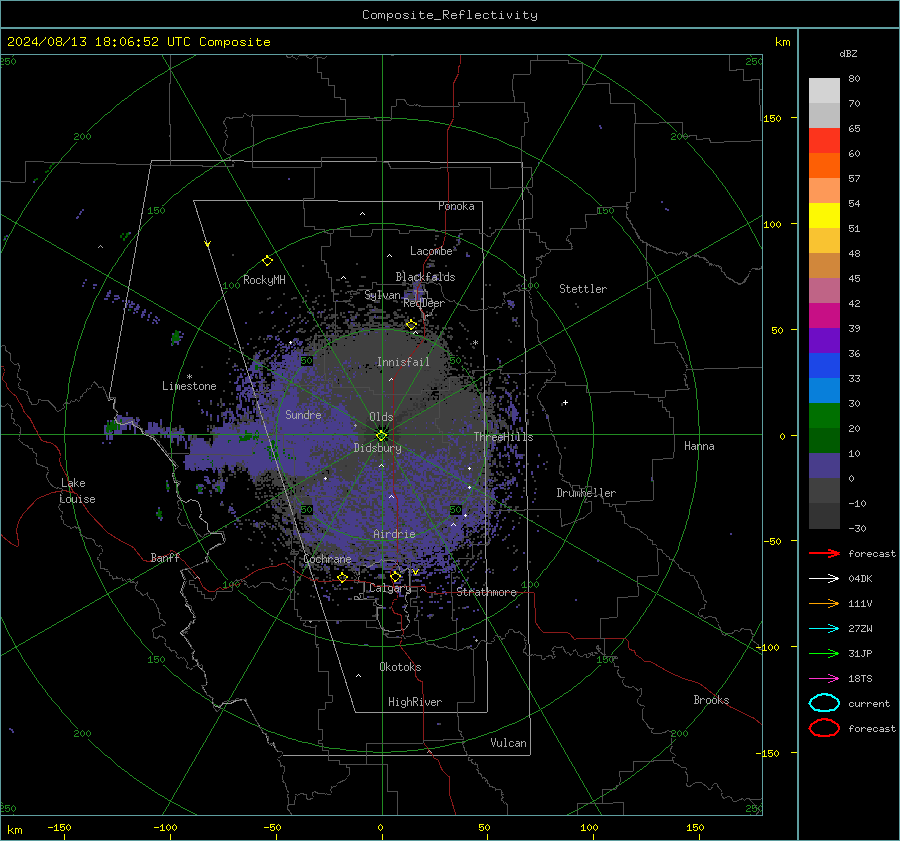This screenshot has height=841, width=900.
Task: Click the Limestone label
Action: click(x=189, y=386)
